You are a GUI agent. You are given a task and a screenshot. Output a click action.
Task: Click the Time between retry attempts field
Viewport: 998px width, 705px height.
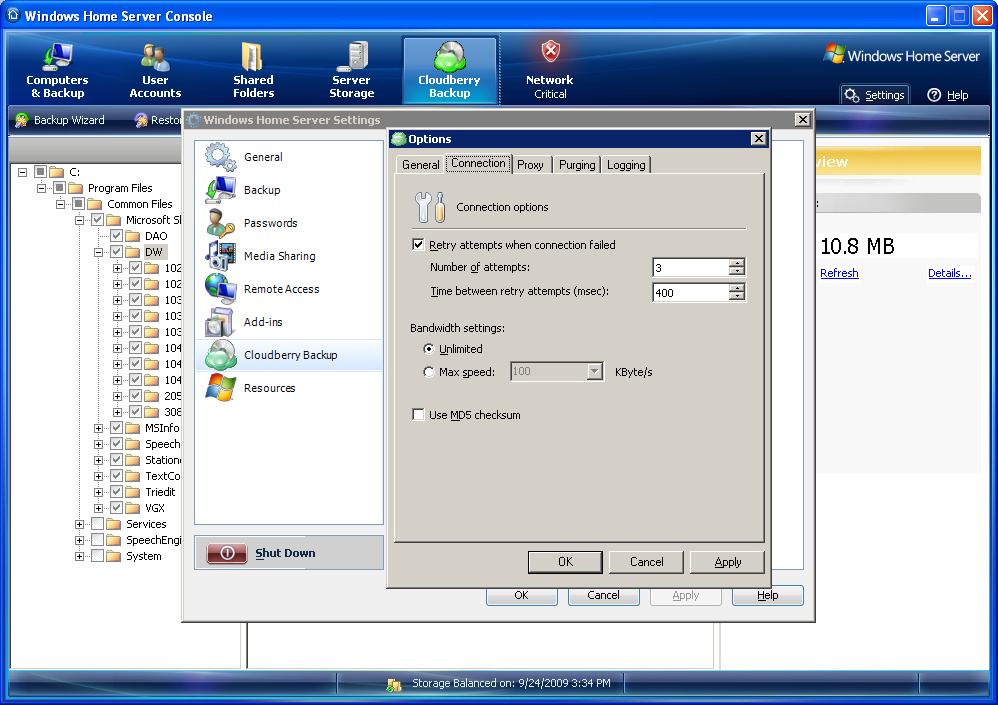click(691, 292)
